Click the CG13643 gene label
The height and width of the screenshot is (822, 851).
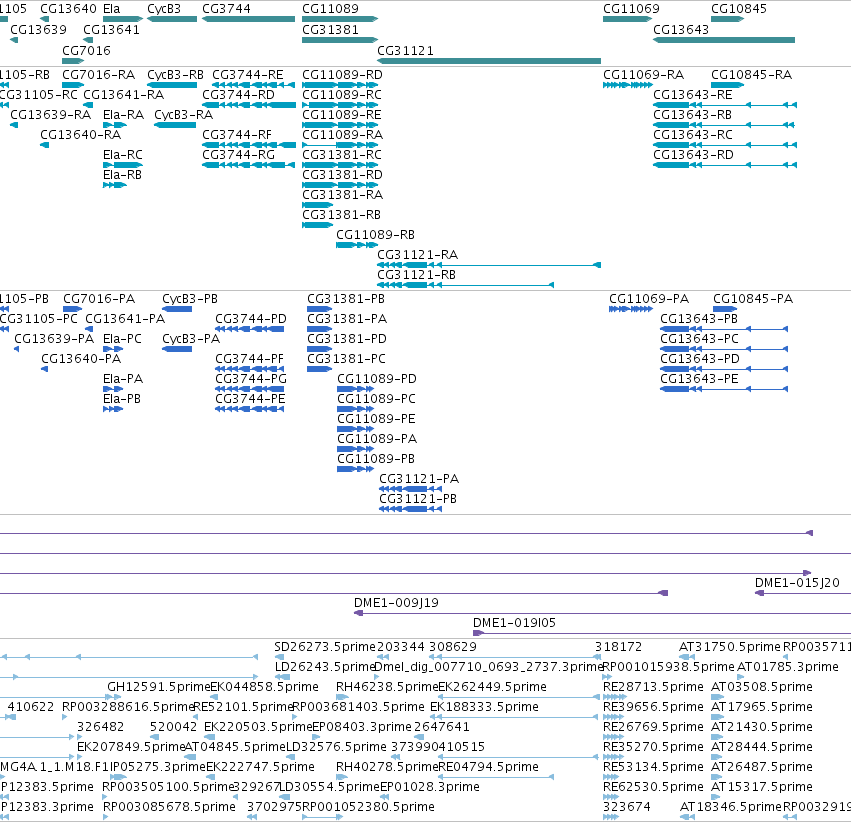(681, 30)
